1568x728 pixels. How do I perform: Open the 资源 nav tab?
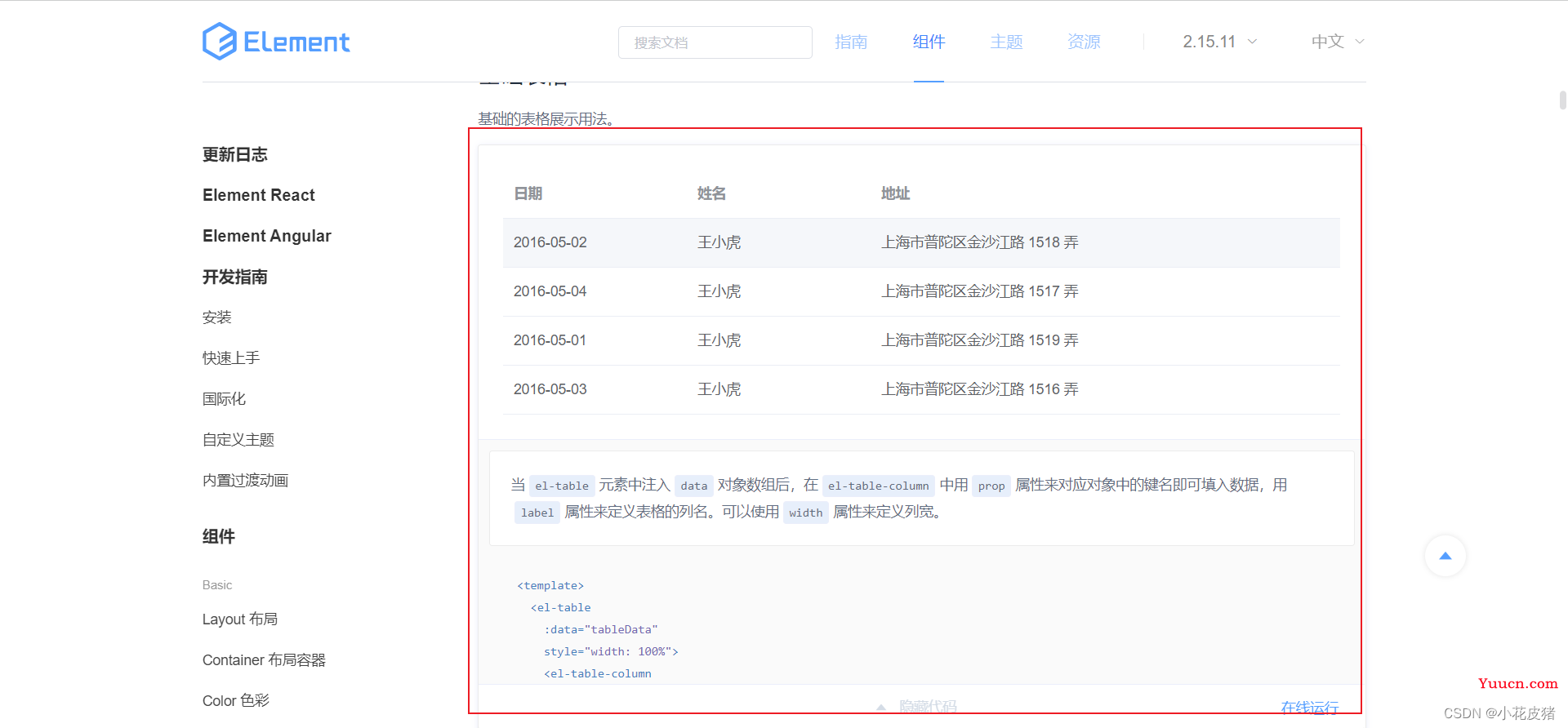pyautogui.click(x=1084, y=42)
